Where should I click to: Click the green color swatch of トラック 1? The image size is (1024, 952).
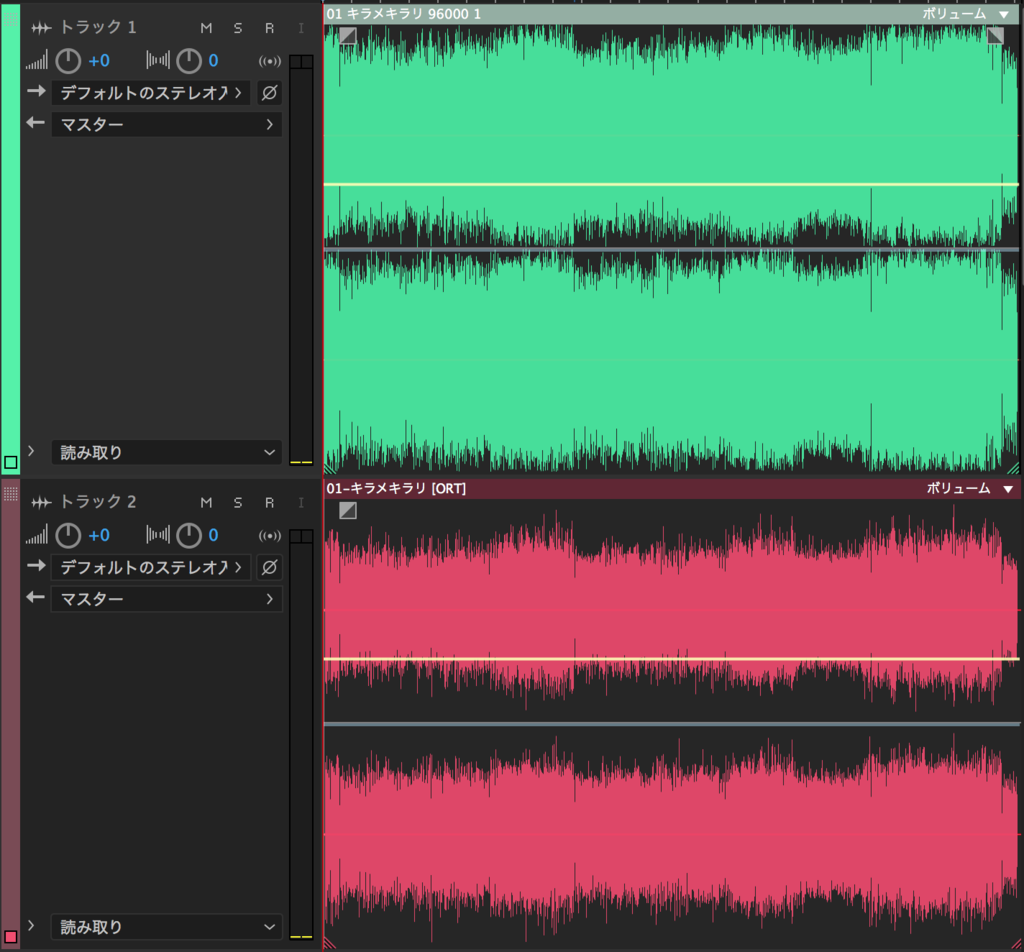pos(10,462)
